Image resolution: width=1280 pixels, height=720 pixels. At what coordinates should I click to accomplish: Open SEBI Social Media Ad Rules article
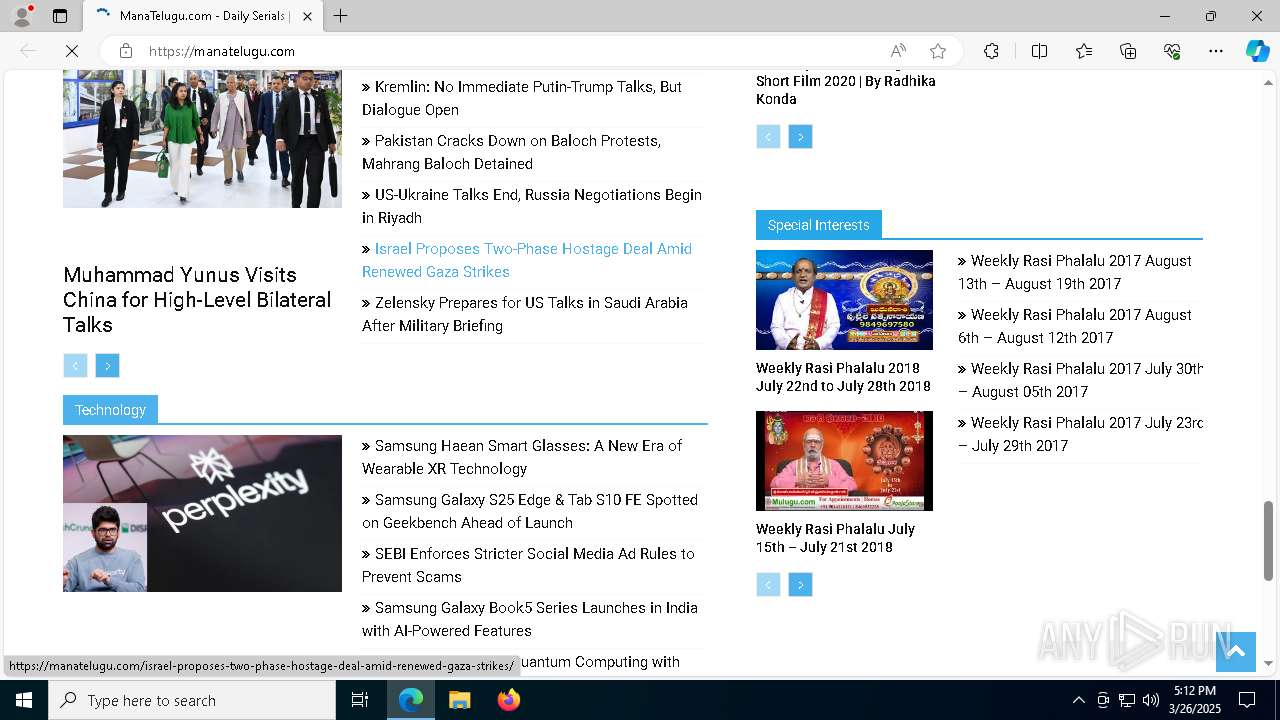pos(528,565)
